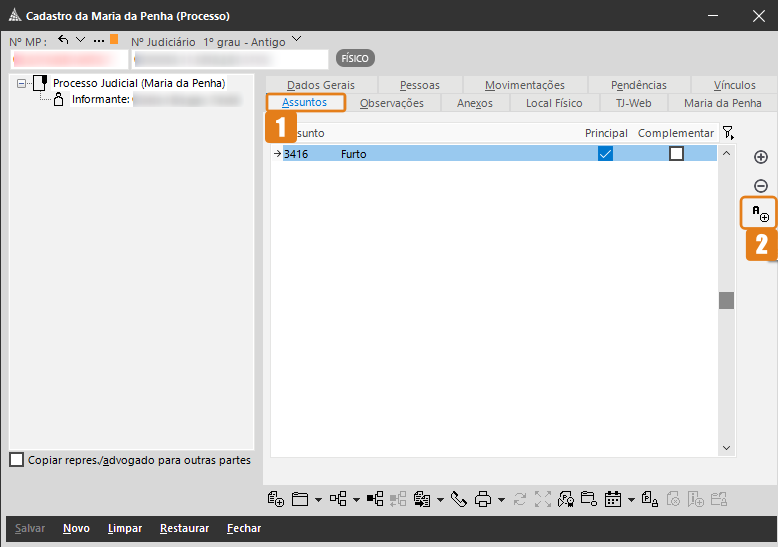Open the printer dropdown arrow

point(501,499)
